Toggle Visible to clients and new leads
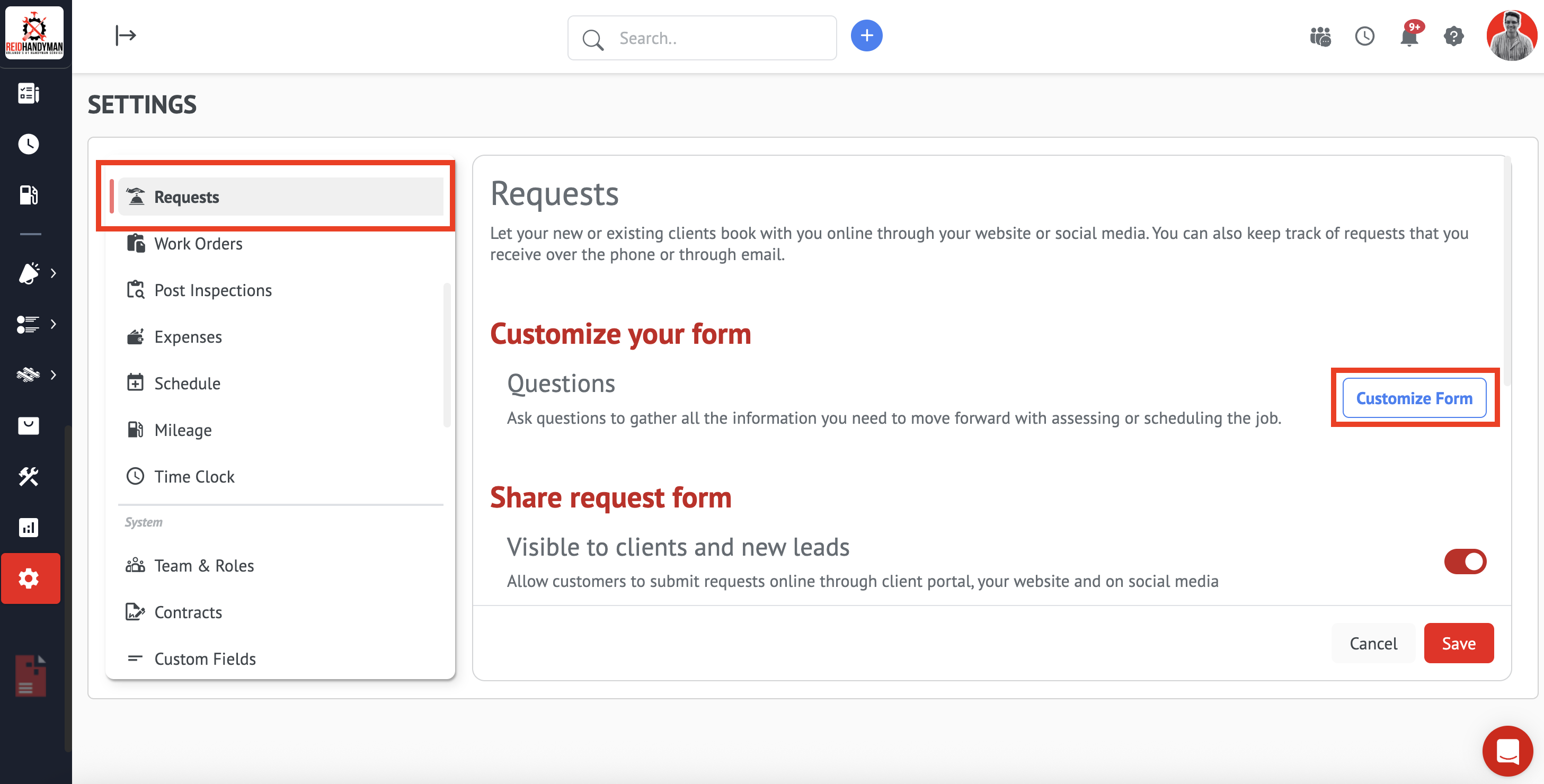1544x784 pixels. pos(1465,562)
